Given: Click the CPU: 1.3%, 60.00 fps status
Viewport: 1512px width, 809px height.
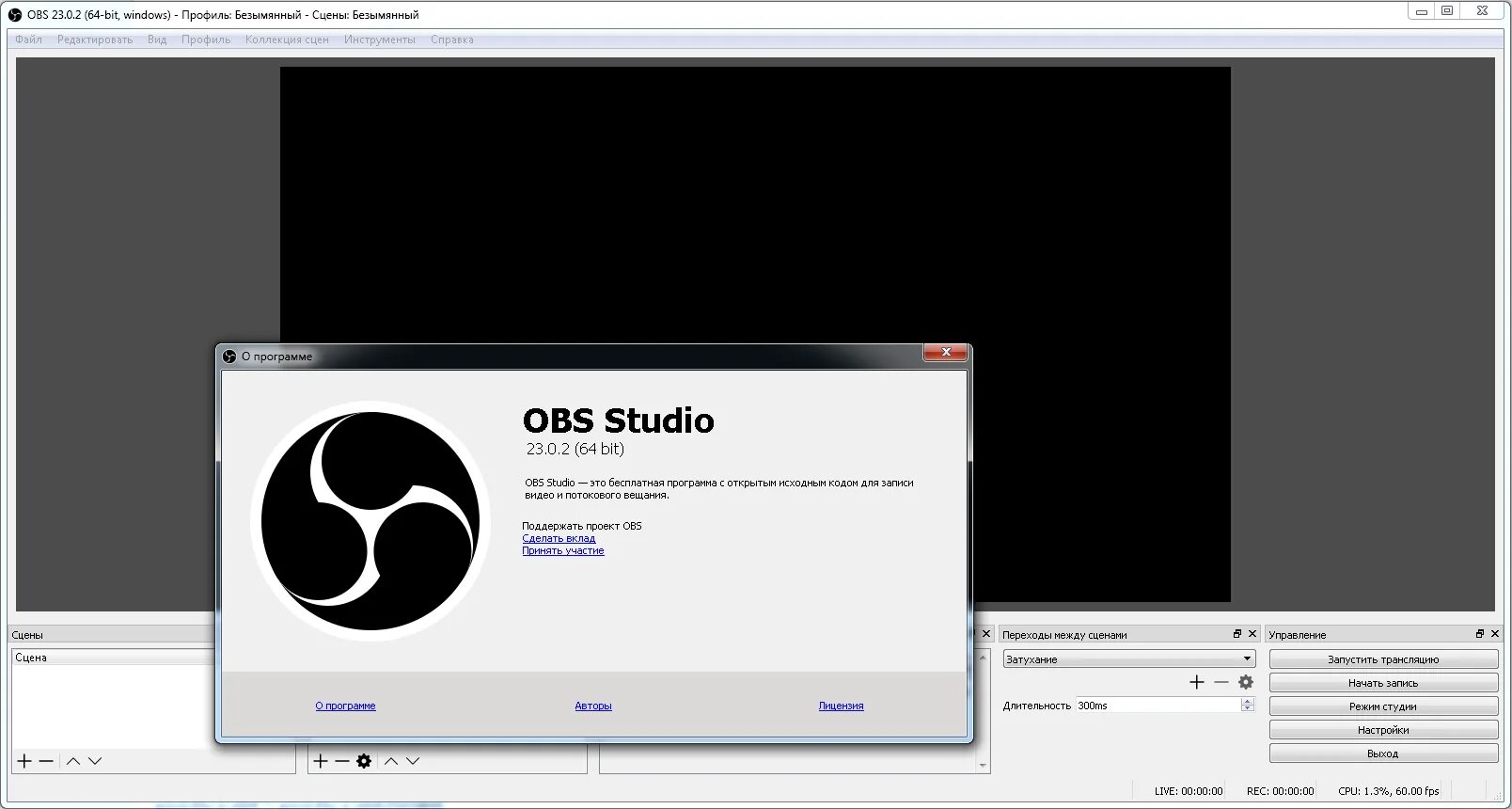Looking at the screenshot, I should [x=1389, y=791].
